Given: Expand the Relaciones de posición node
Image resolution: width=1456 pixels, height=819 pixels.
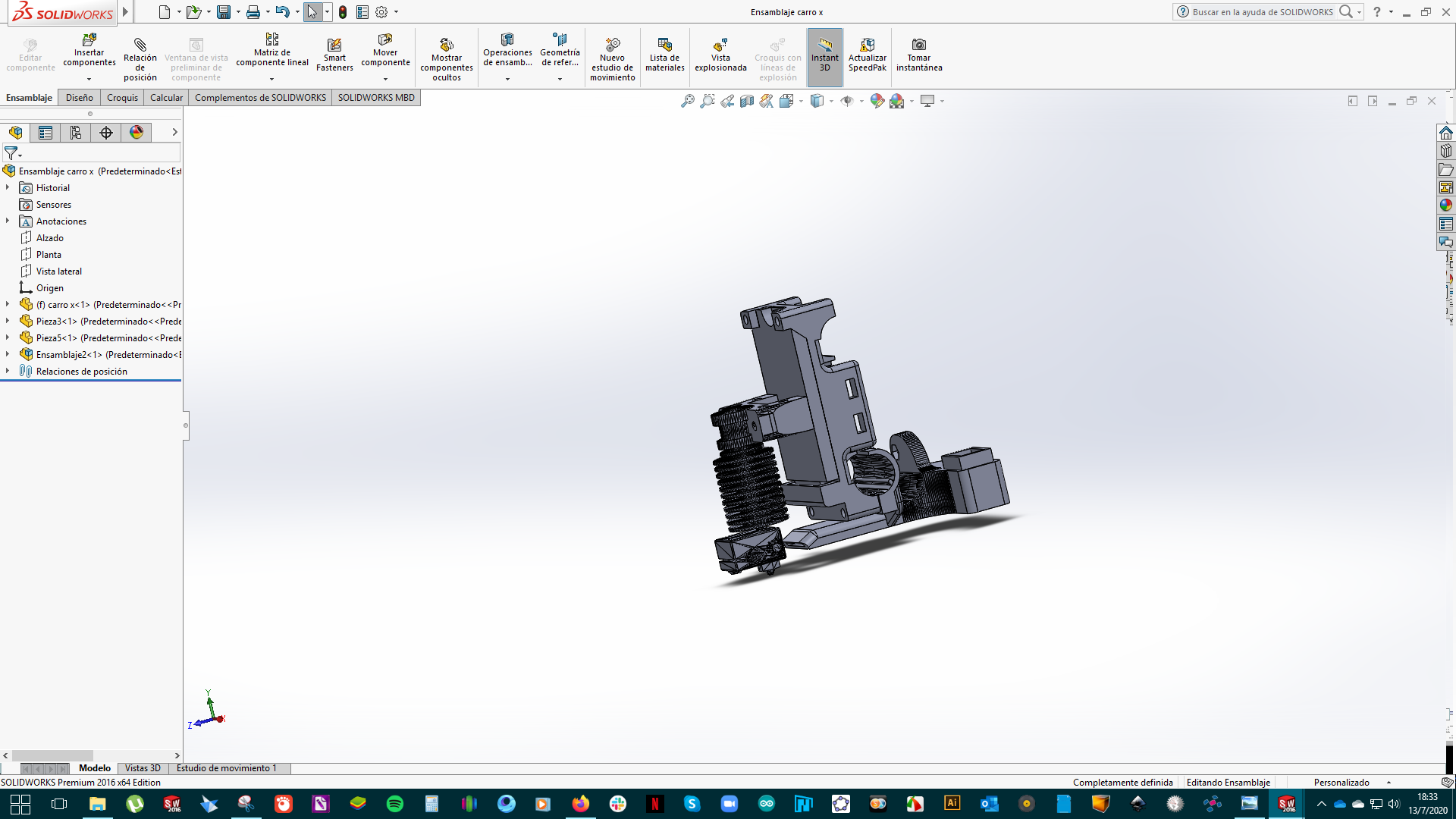Looking at the screenshot, I should pyautogui.click(x=8, y=371).
